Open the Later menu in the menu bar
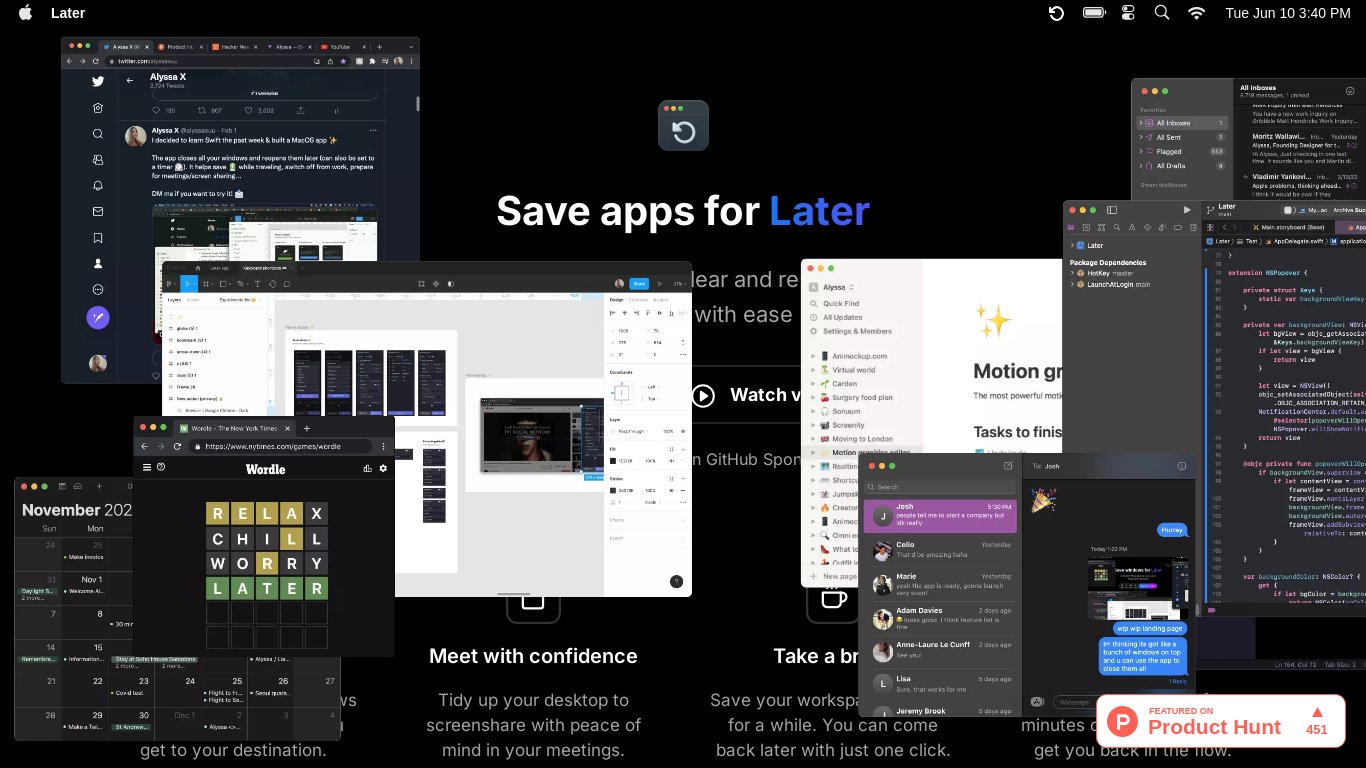 click(x=68, y=13)
